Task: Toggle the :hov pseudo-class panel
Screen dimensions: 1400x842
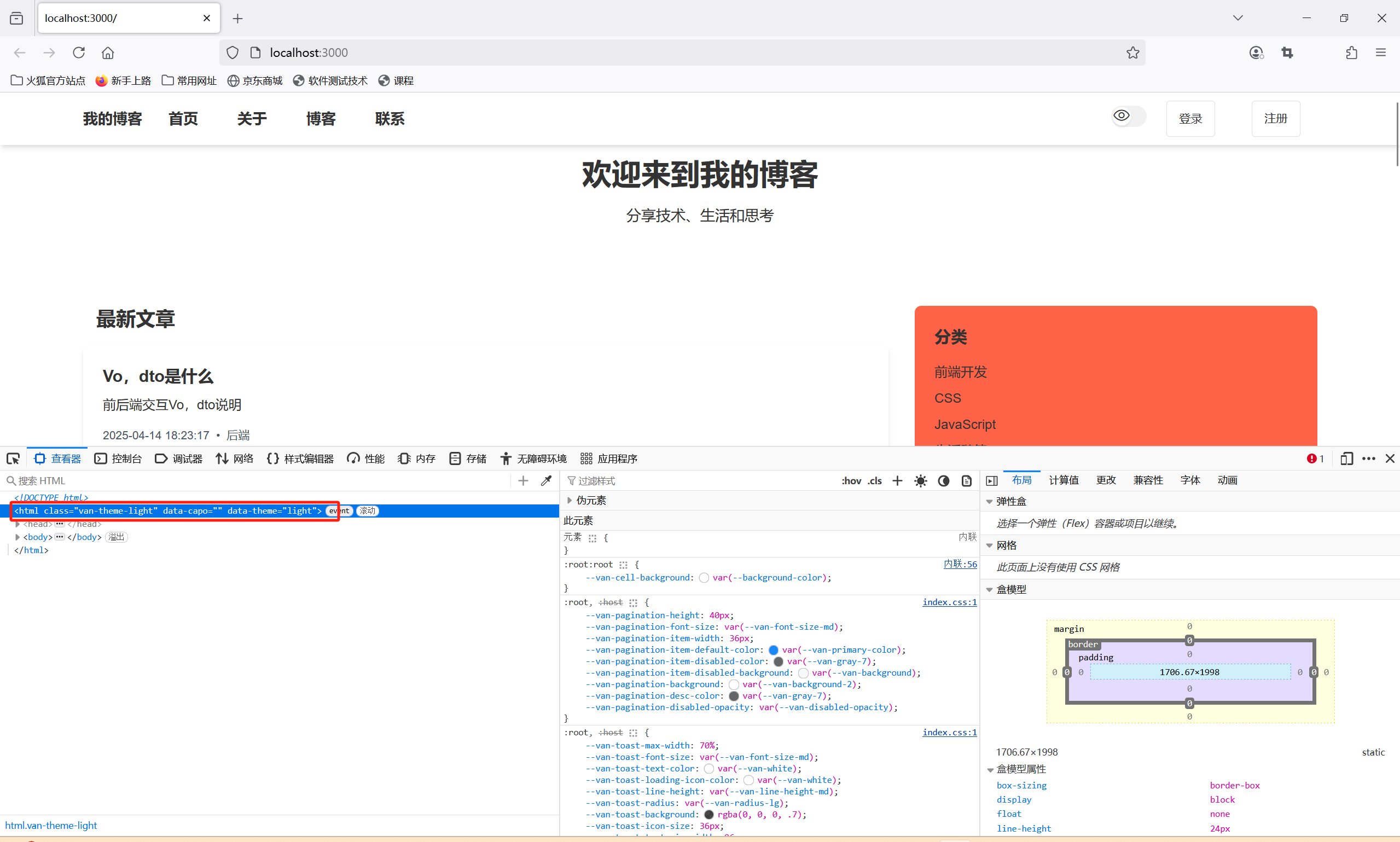Action: [851, 480]
